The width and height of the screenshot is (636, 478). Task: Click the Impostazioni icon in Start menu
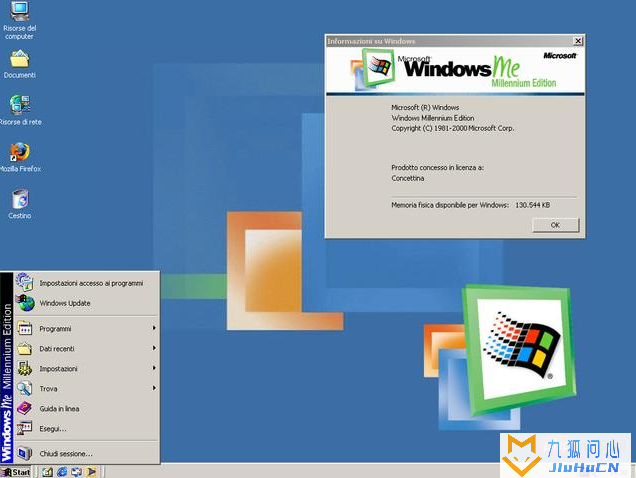(25, 368)
